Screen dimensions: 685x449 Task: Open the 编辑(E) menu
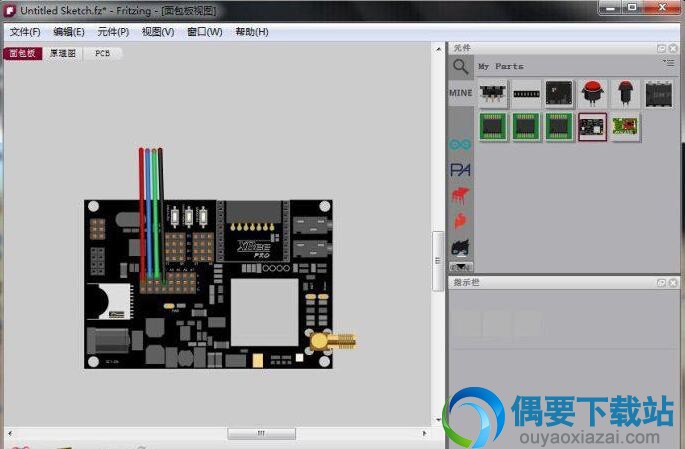(69, 32)
